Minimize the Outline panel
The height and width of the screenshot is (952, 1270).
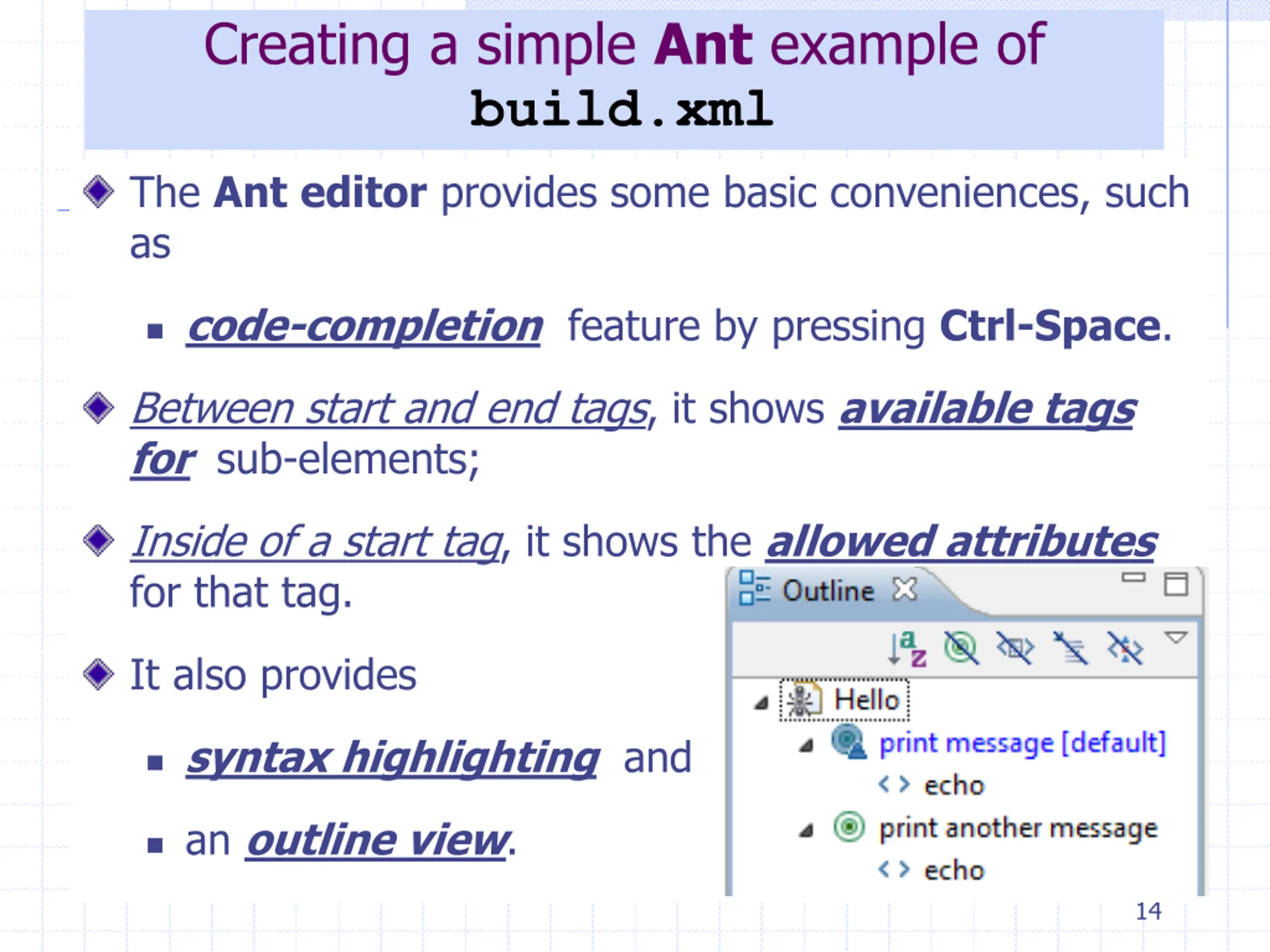click(x=1134, y=577)
